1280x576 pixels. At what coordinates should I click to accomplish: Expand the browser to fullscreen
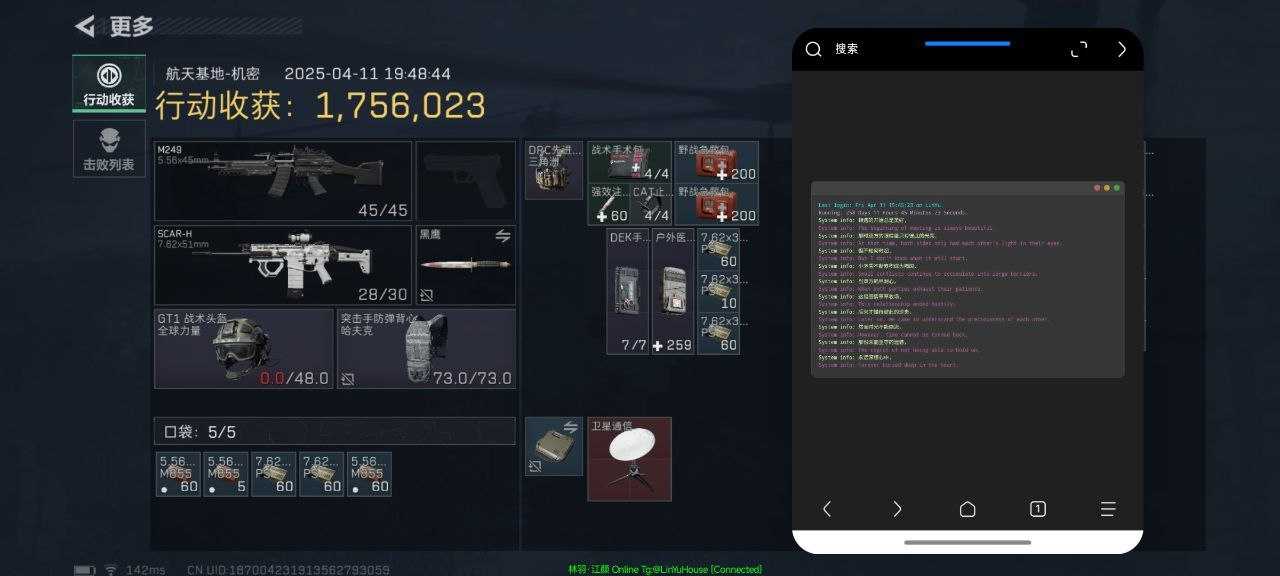click(1079, 49)
